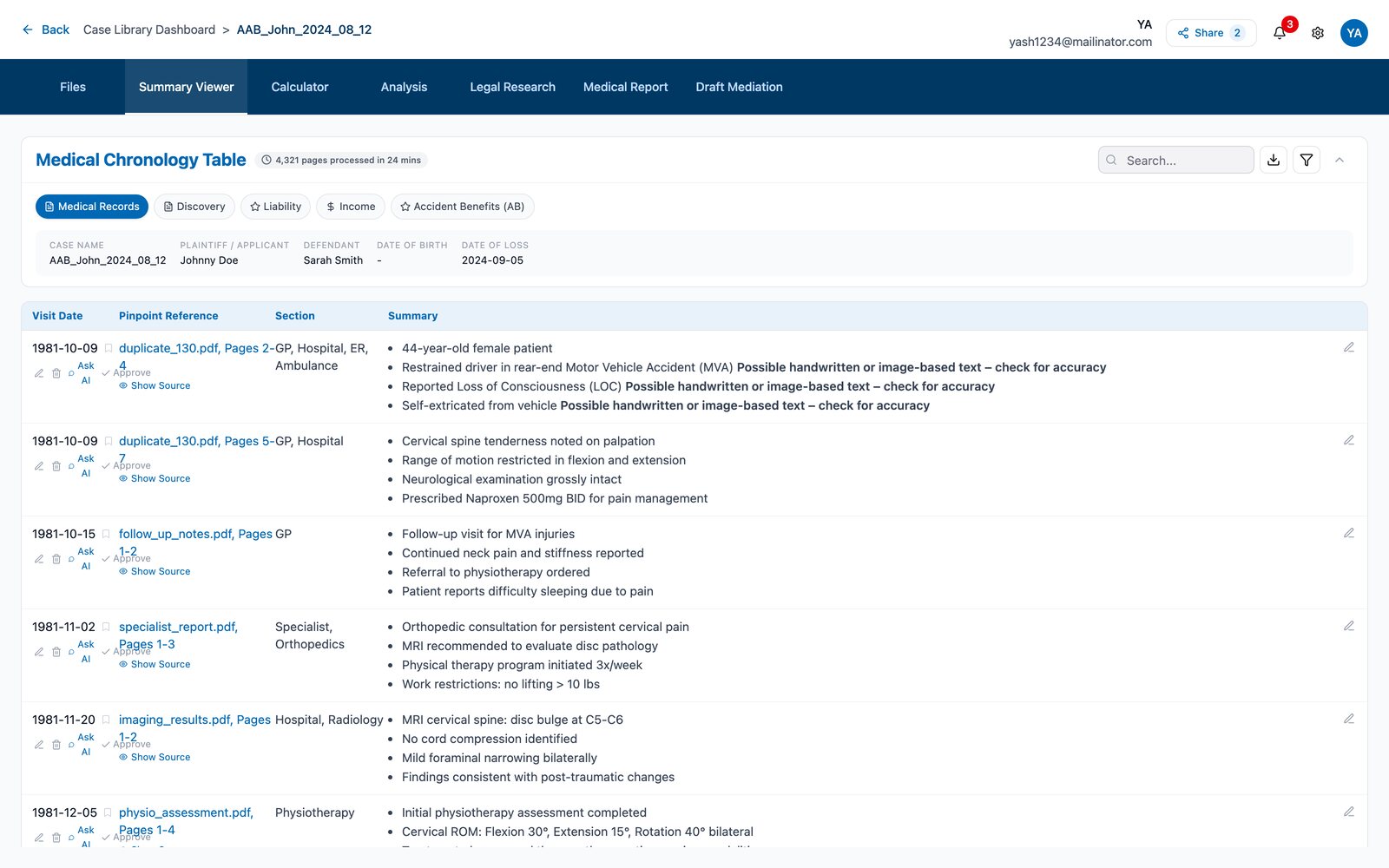Open the Medical Report tab
1389x868 pixels.
625,87
